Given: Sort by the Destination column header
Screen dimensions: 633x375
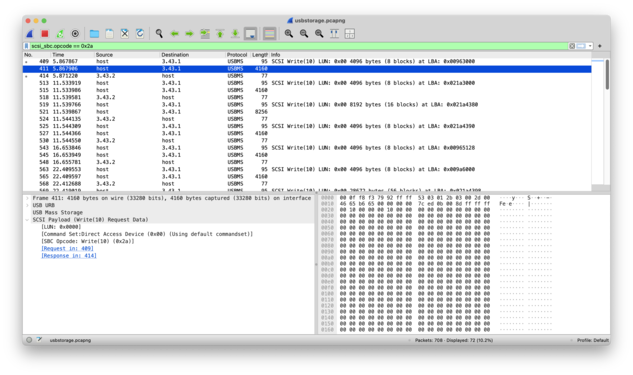Looking at the screenshot, I should click(193, 55).
